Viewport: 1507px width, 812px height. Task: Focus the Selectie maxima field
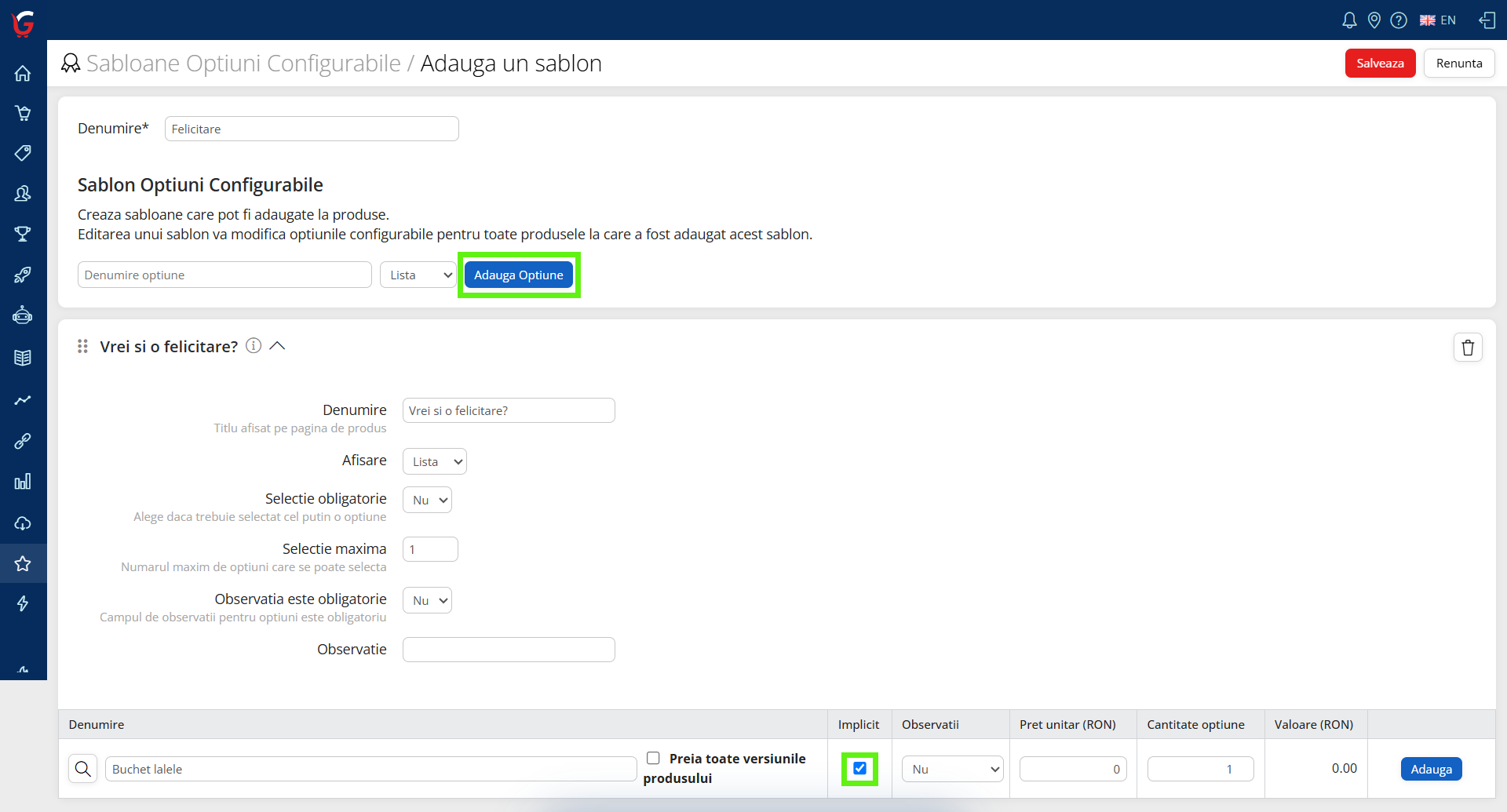(x=430, y=549)
